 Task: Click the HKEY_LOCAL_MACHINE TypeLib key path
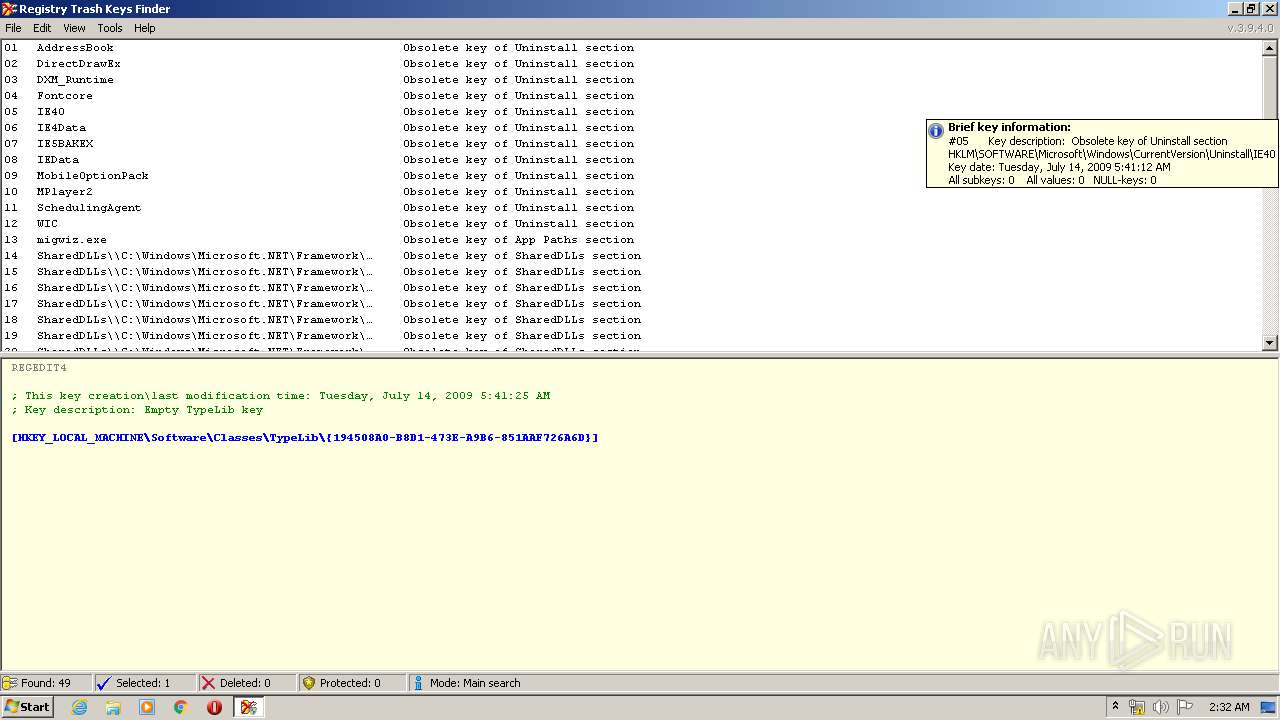305,438
